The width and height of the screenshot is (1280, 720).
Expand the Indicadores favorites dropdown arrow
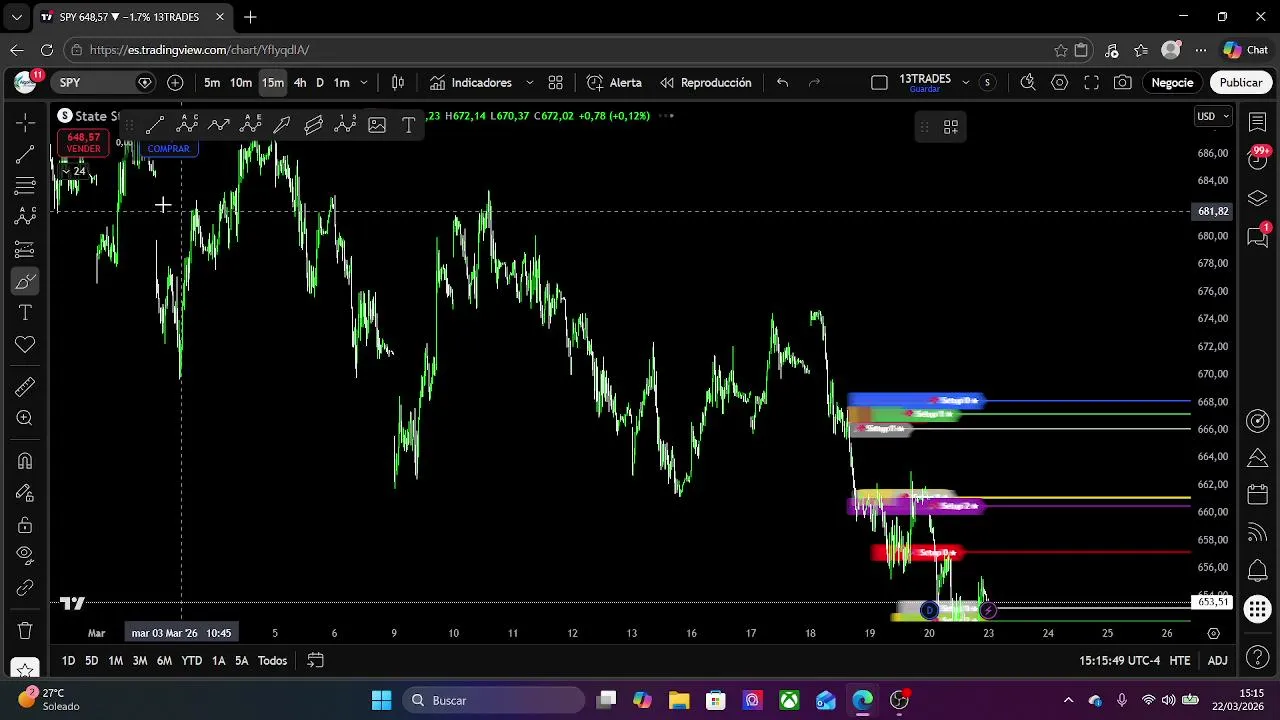[530, 83]
